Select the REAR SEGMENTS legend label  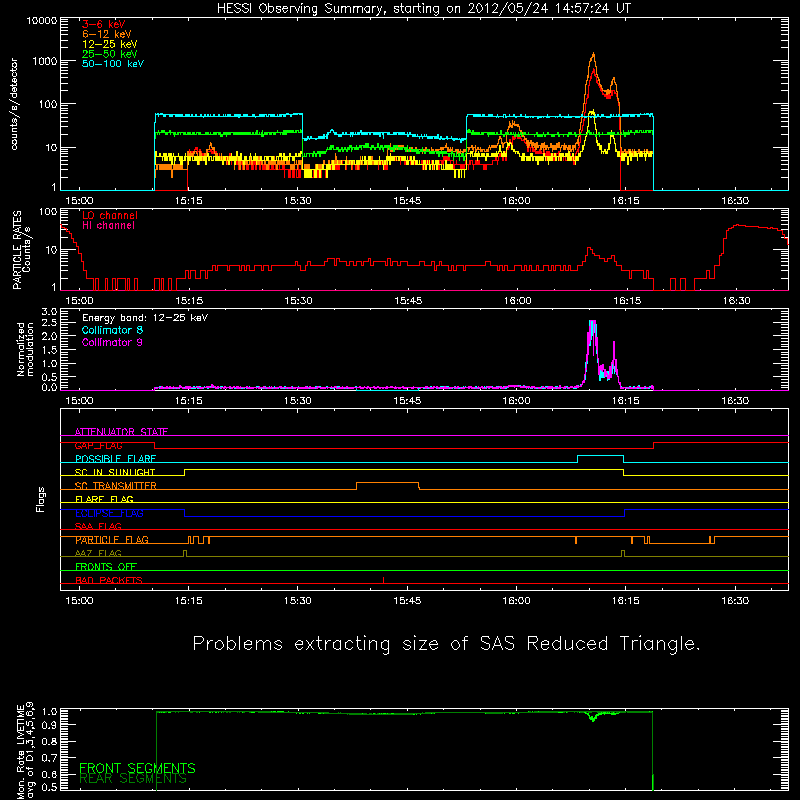tap(133, 779)
